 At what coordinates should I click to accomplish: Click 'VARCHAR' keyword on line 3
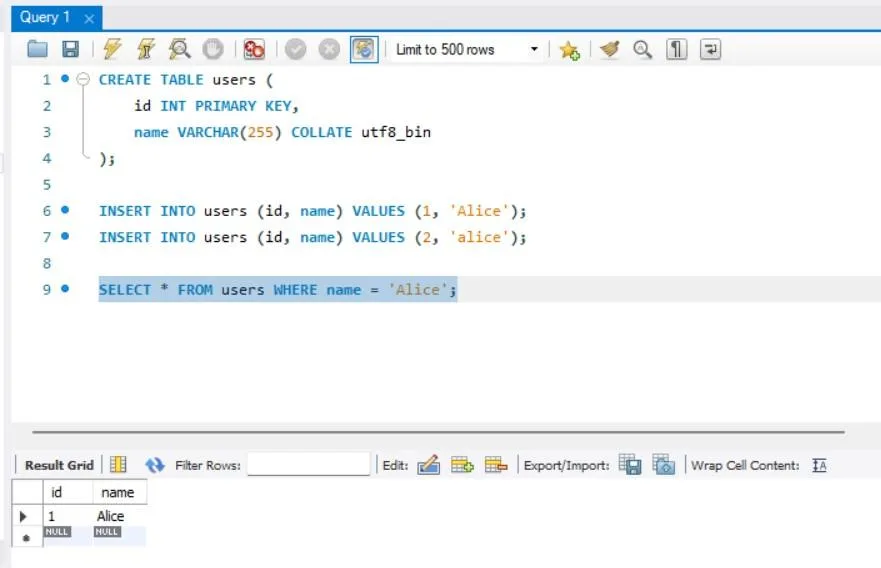click(208, 132)
